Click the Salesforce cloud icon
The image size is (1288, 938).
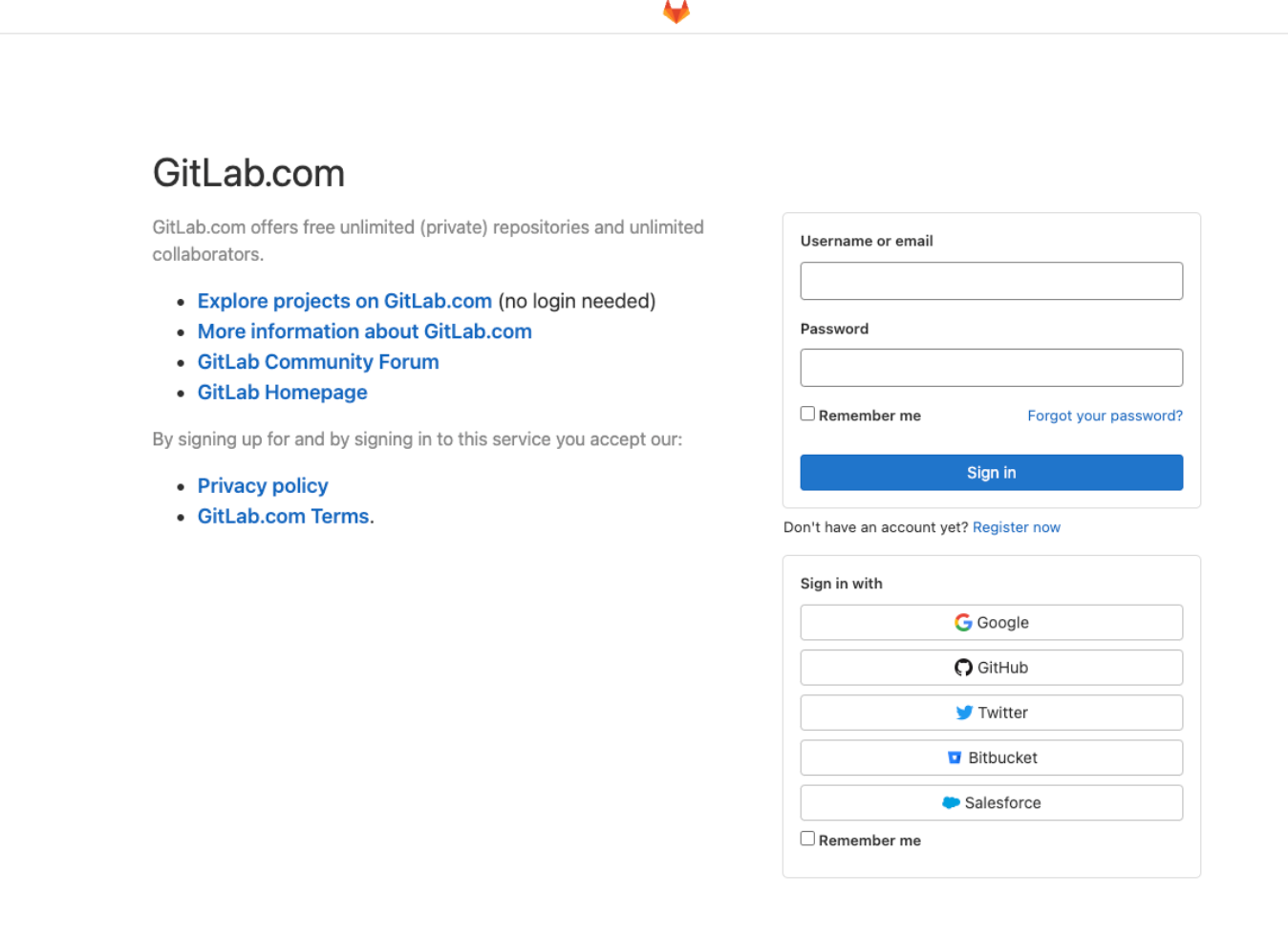coord(952,802)
